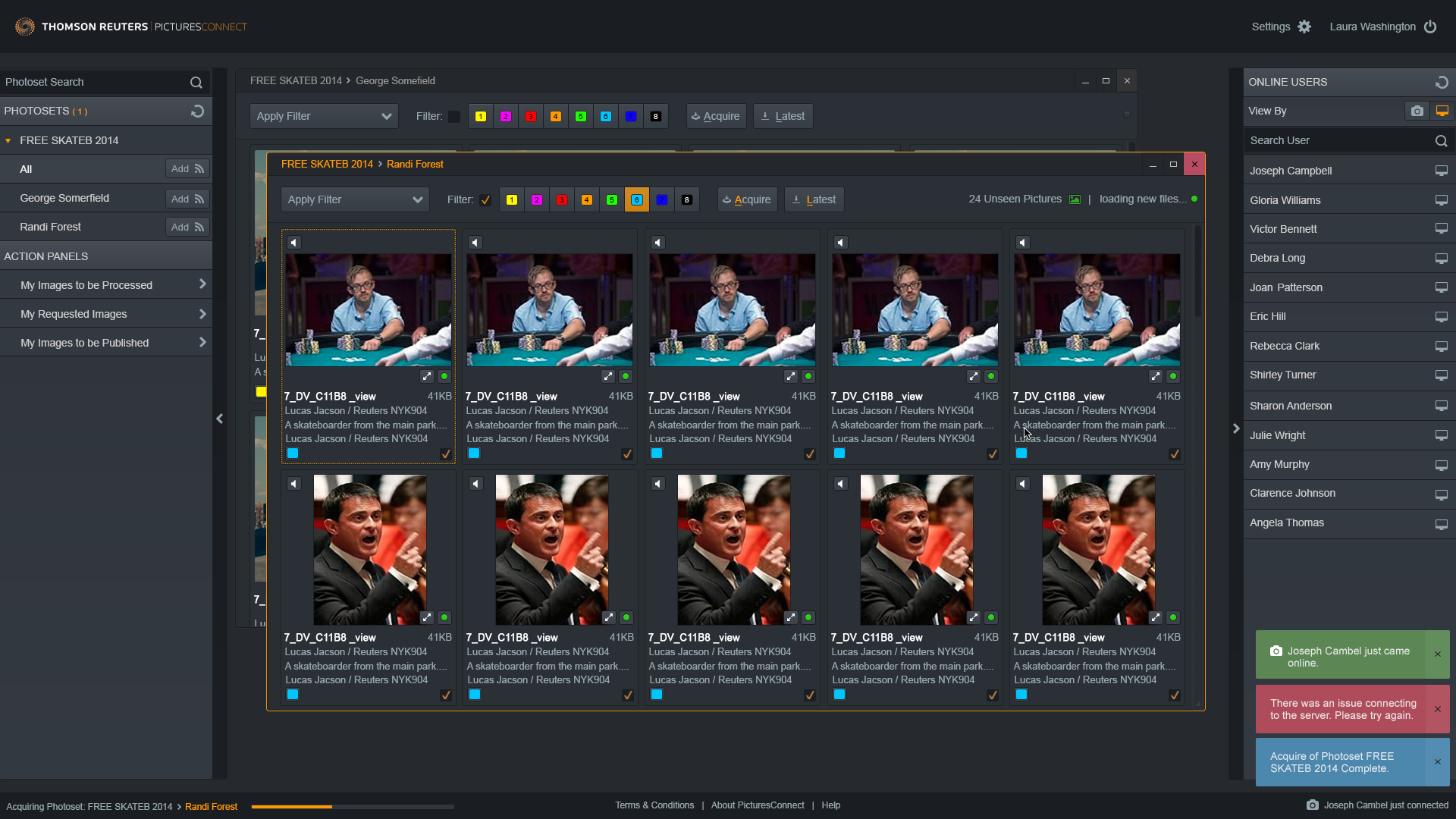Screen dimensions: 1456x819
Task: Toggle Filter checkbox in George Somefield window
Action: pos(454,117)
